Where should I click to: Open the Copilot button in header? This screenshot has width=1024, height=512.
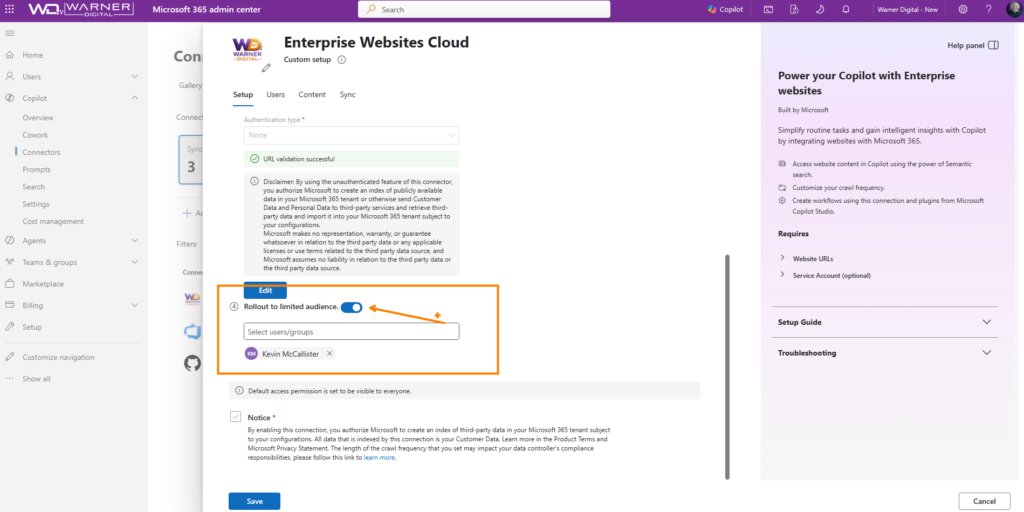coord(726,10)
